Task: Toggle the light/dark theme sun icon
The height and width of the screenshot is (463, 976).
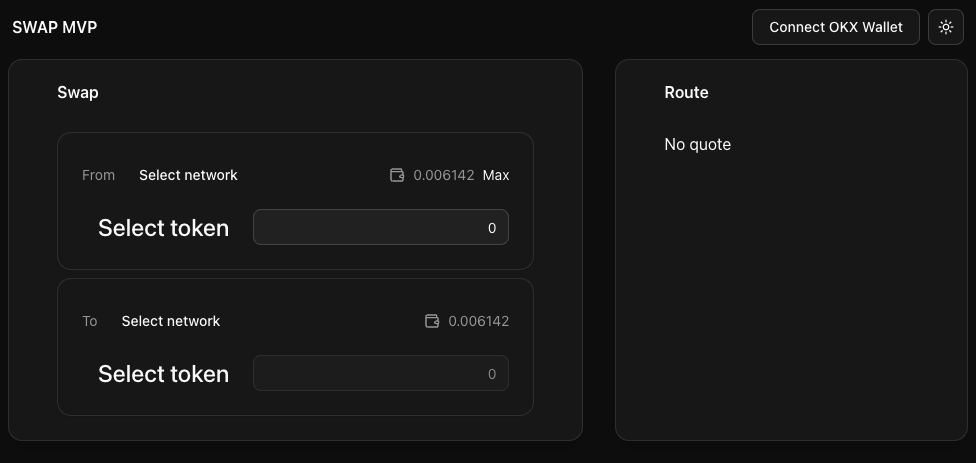Action: coord(945,27)
